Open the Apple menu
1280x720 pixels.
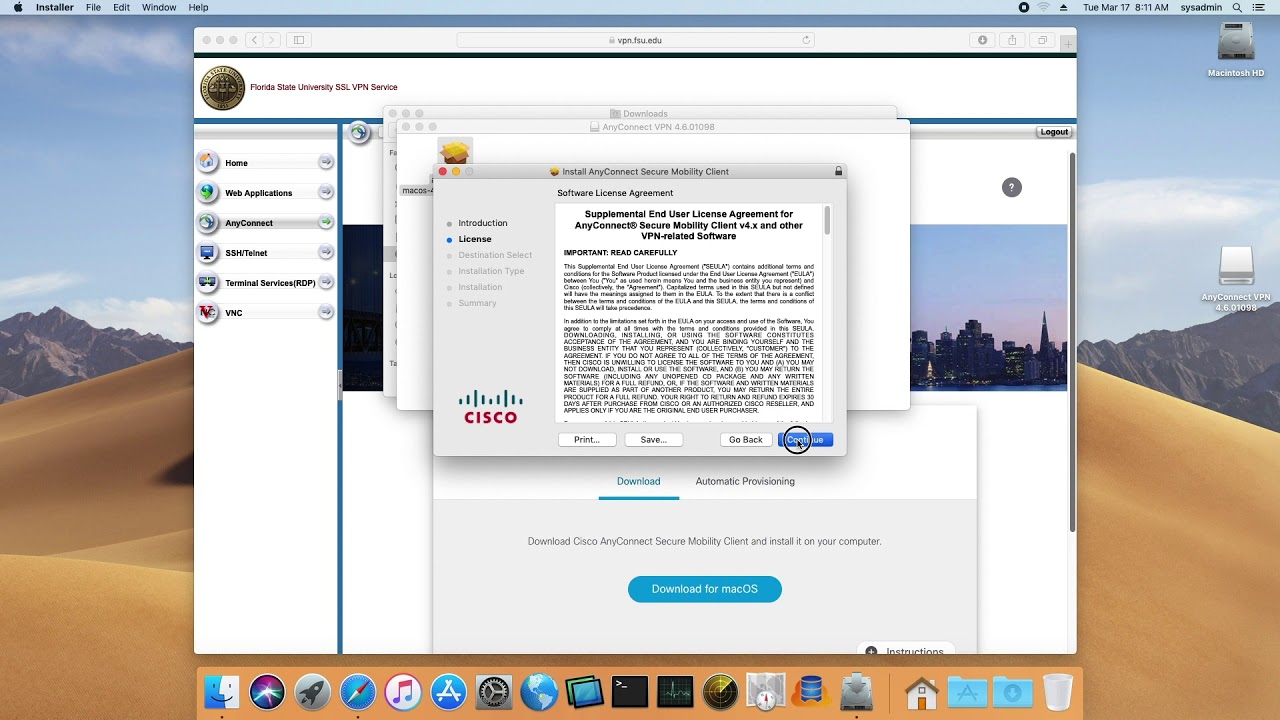click(x=18, y=7)
